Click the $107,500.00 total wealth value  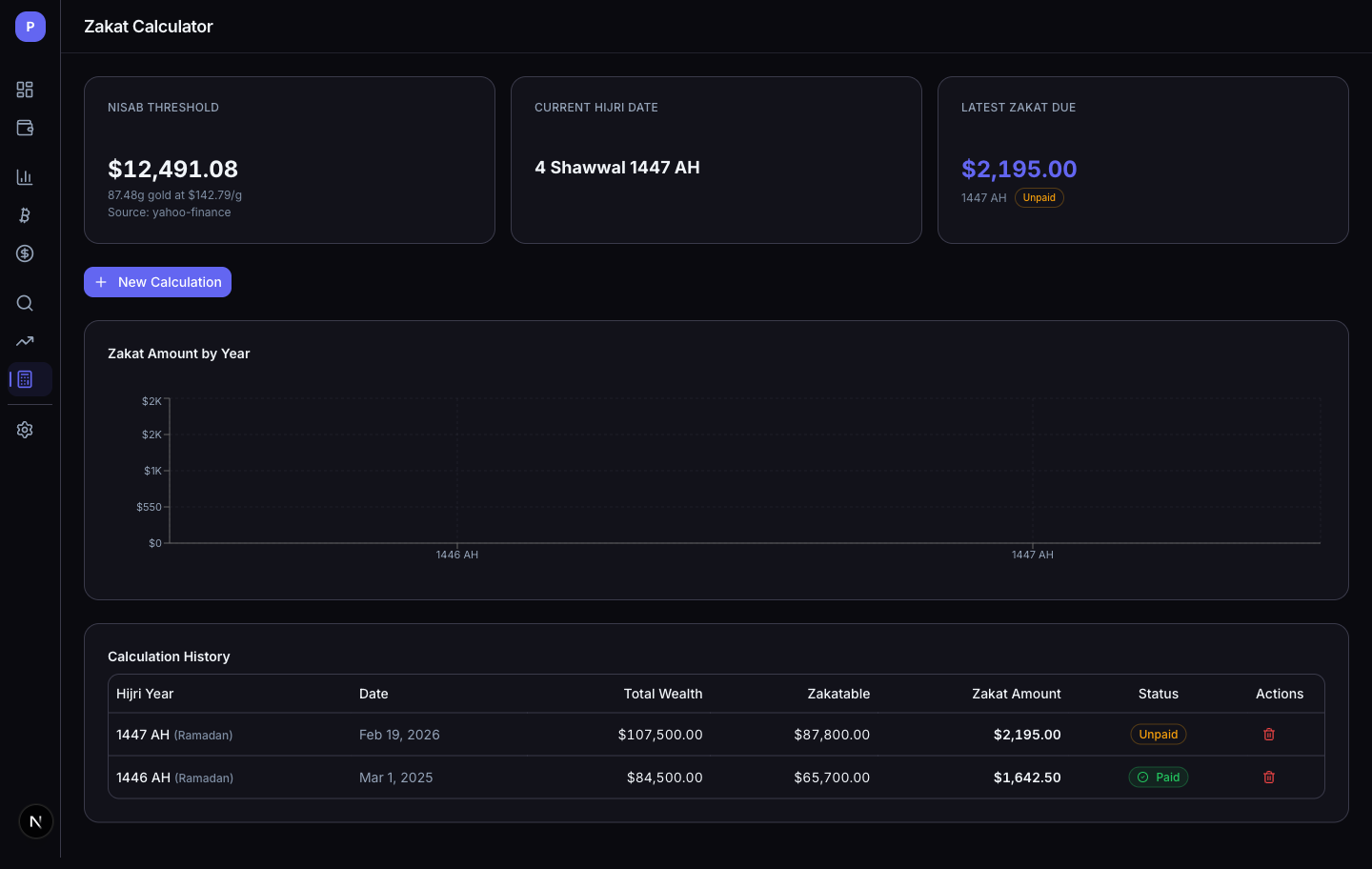660,735
